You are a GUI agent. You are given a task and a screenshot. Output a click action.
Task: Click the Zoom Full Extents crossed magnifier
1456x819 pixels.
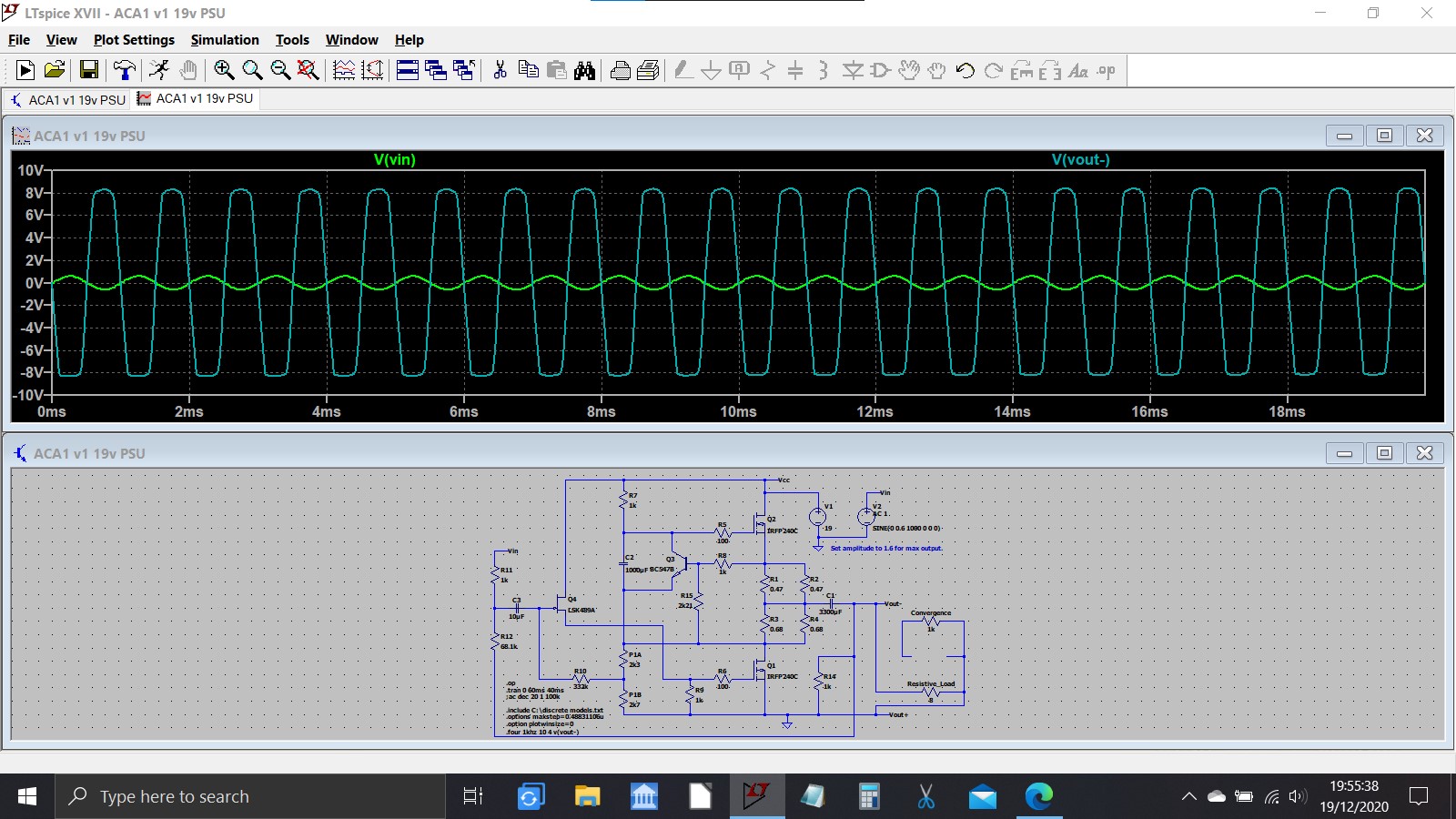coord(308,70)
